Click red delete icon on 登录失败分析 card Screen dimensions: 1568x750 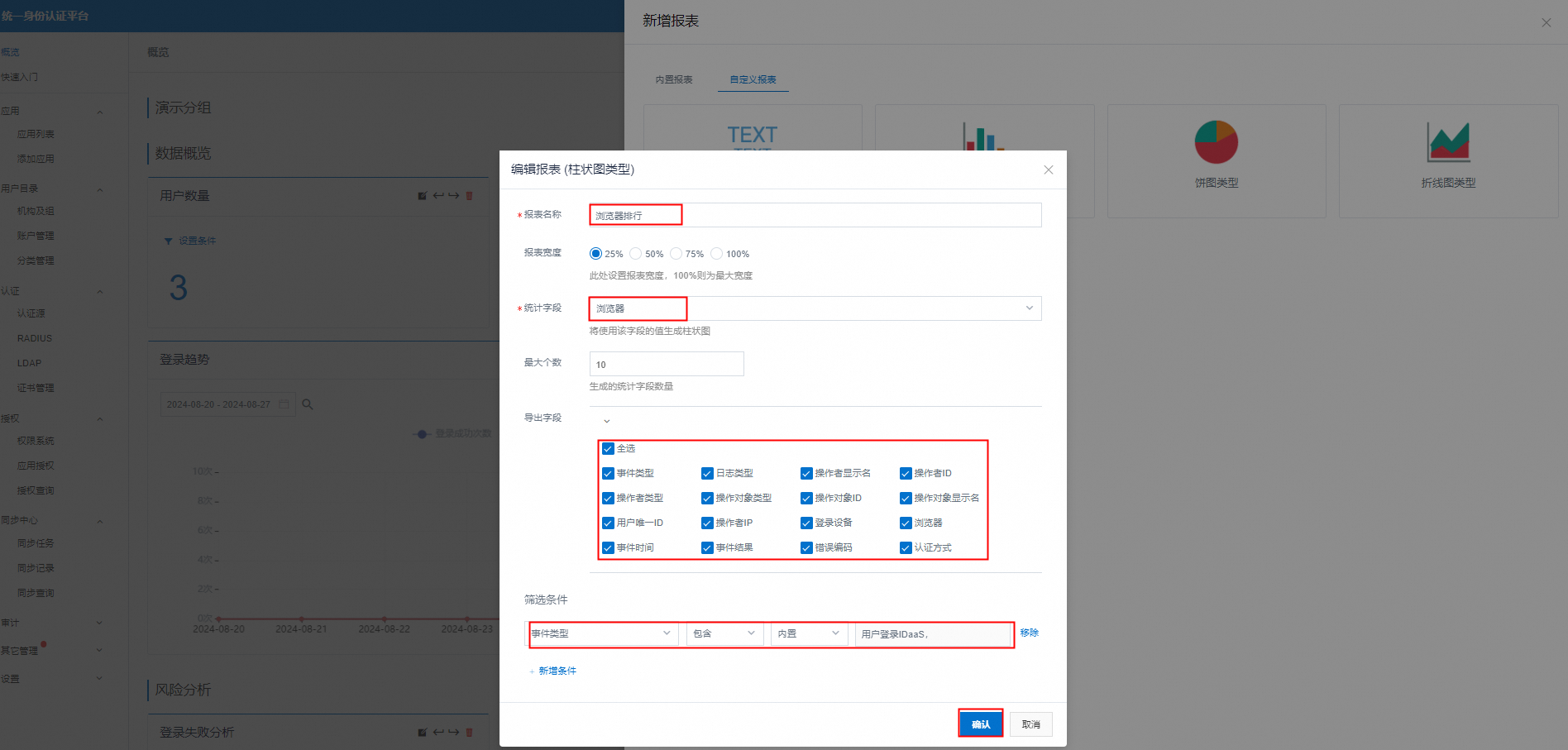click(x=469, y=733)
